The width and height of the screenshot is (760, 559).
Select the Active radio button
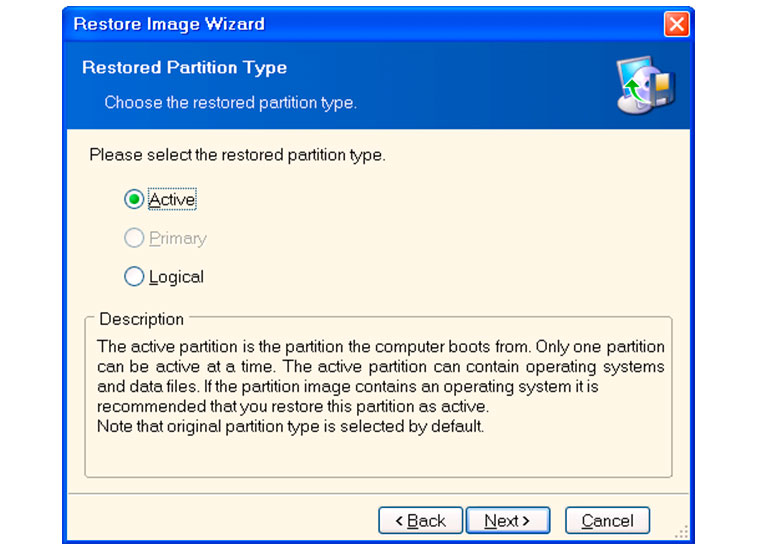tap(134, 199)
